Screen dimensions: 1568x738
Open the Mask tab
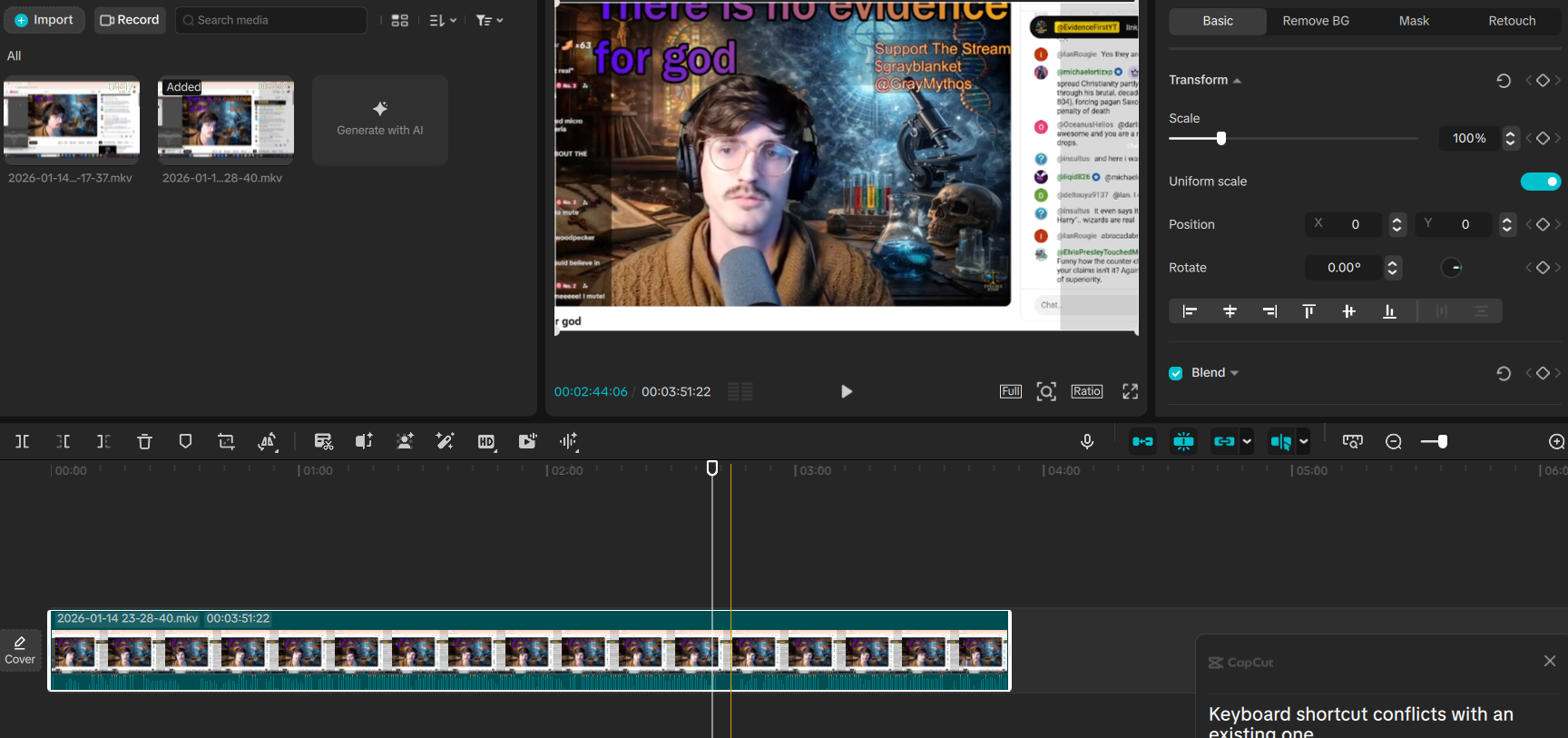(1413, 21)
